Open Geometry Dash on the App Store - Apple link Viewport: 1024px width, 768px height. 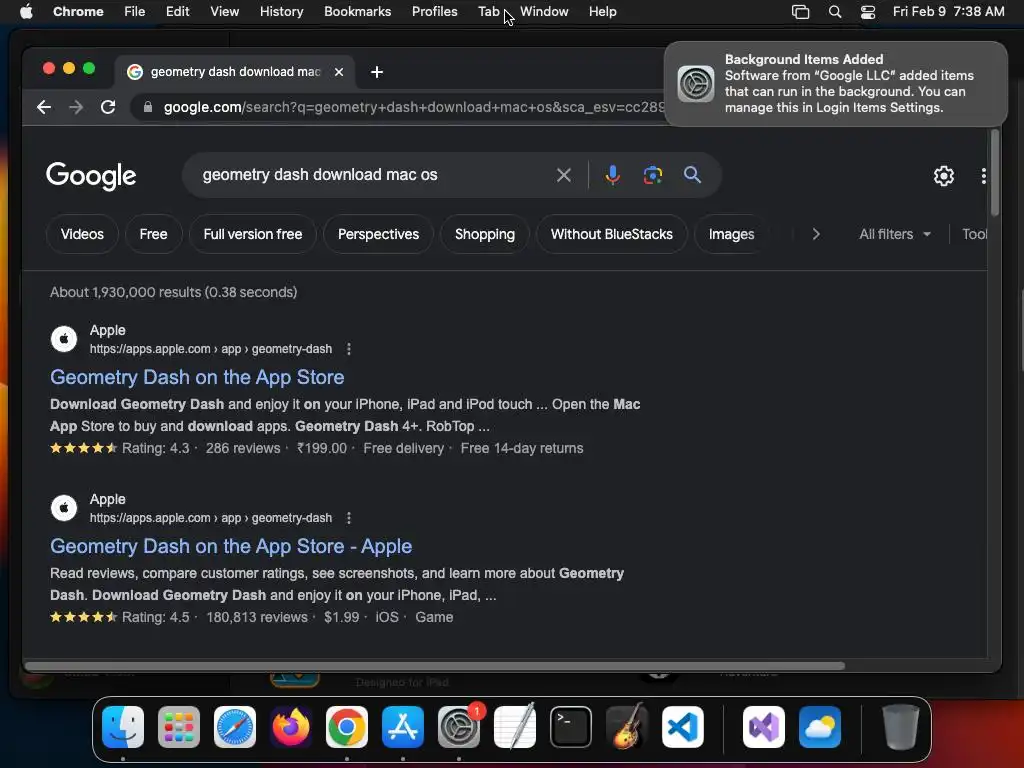231,547
